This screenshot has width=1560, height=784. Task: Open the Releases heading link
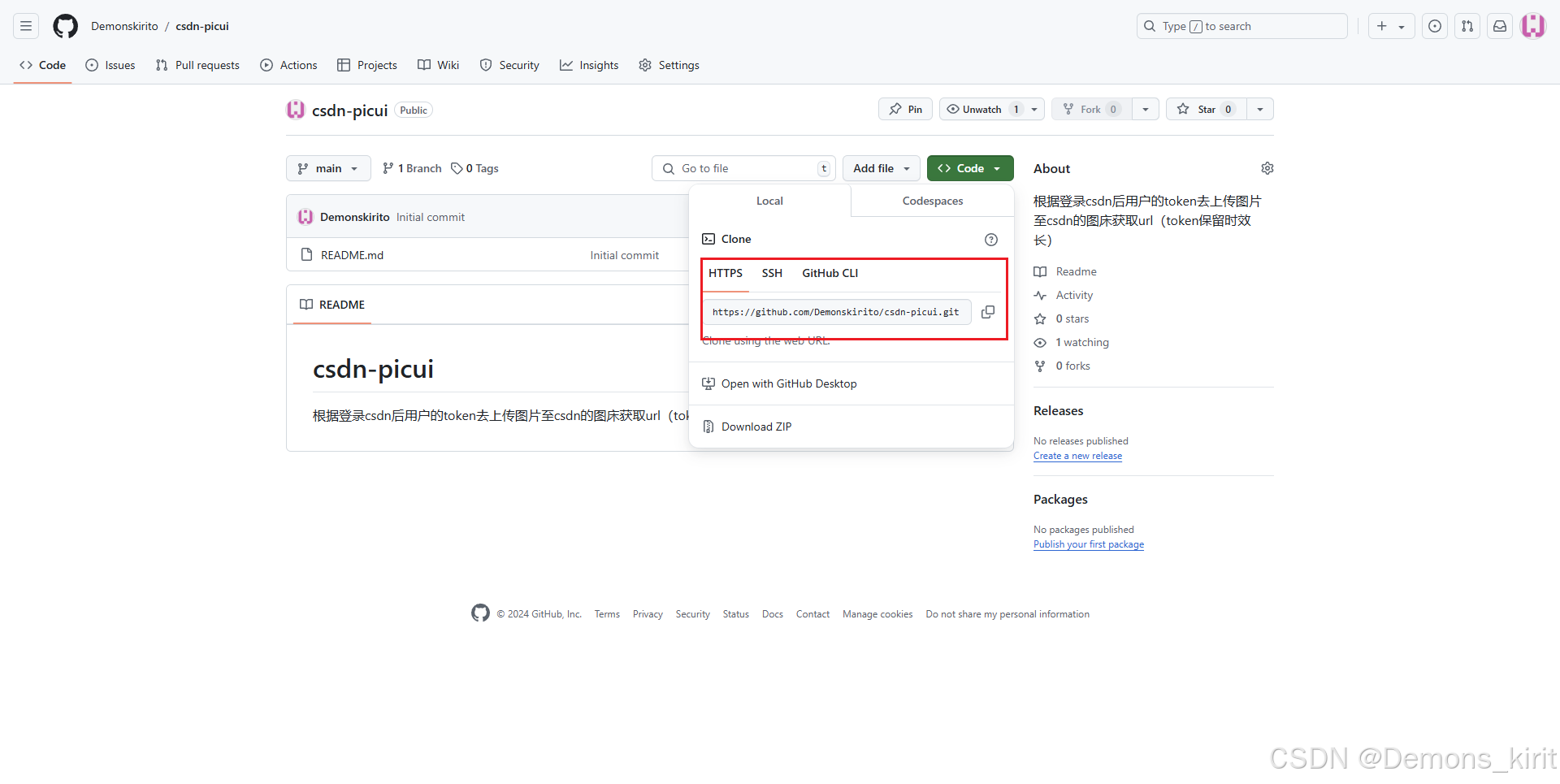(1058, 411)
